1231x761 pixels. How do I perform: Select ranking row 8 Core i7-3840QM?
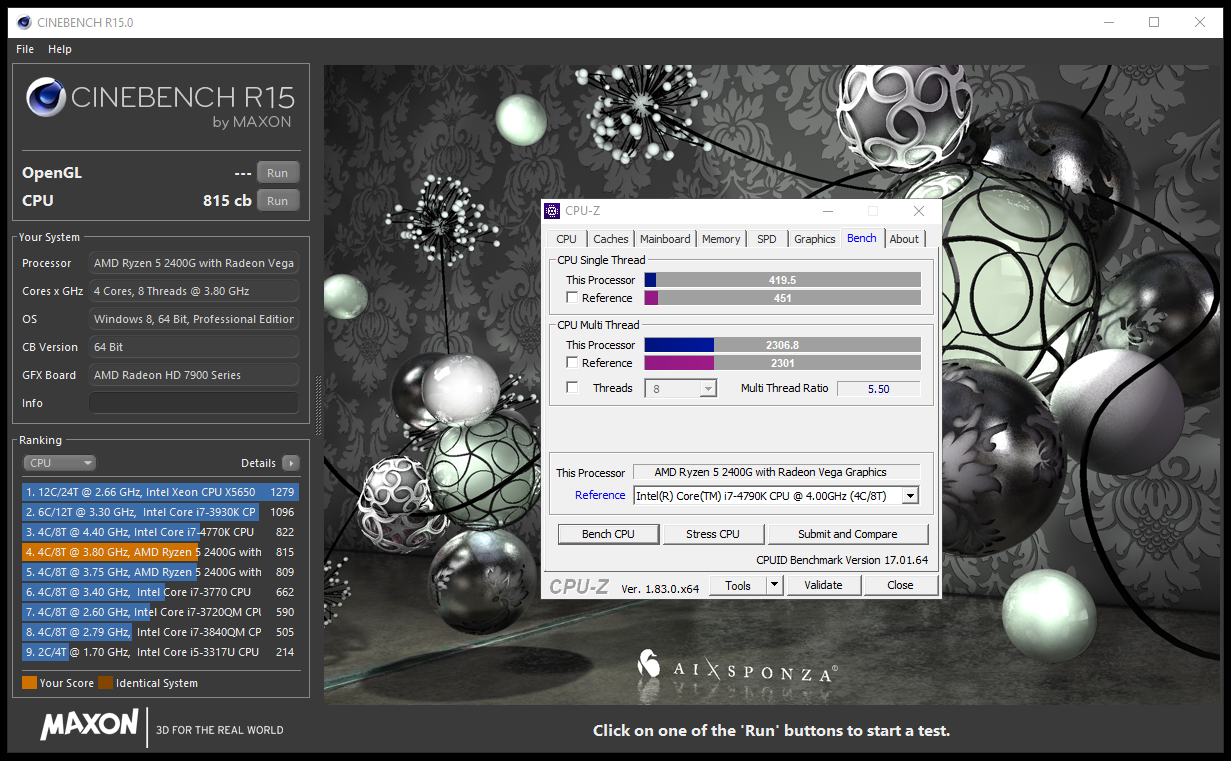tap(160, 632)
